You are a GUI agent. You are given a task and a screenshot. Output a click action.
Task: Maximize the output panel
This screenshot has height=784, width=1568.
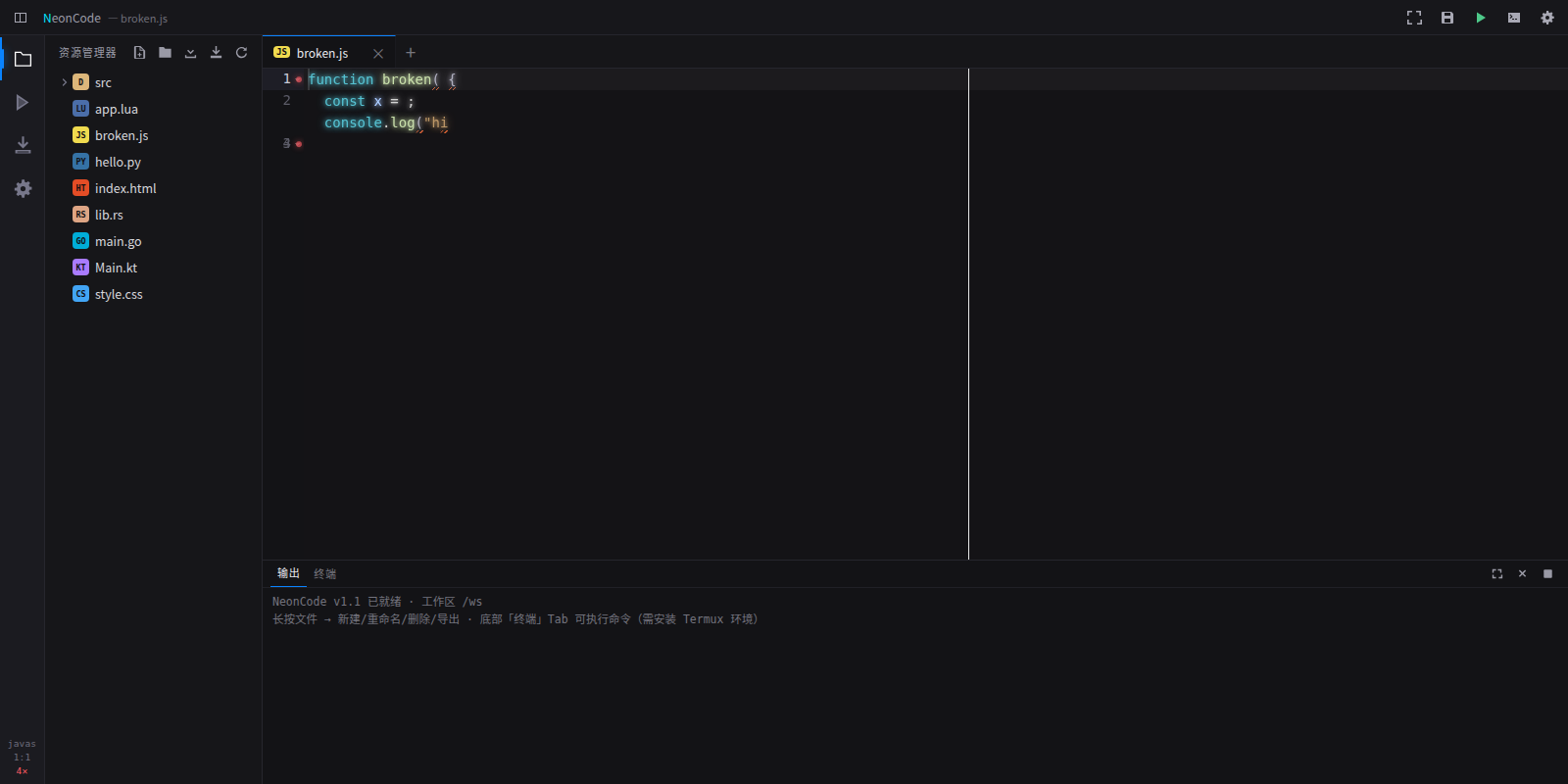[1496, 574]
